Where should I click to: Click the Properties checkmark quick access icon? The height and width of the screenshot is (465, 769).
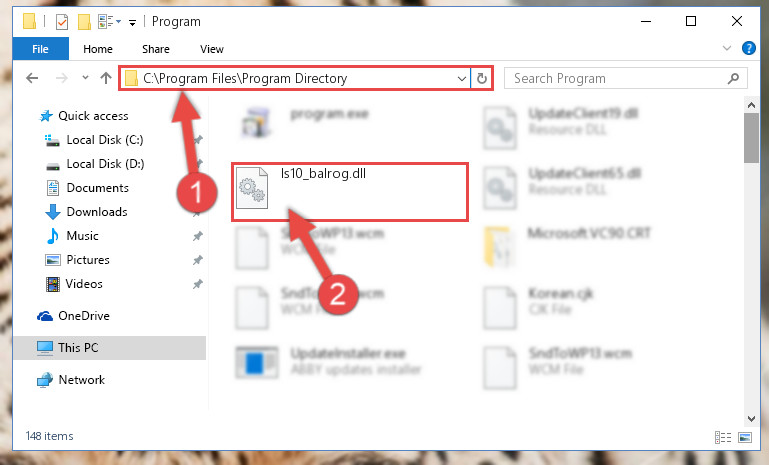(x=62, y=22)
